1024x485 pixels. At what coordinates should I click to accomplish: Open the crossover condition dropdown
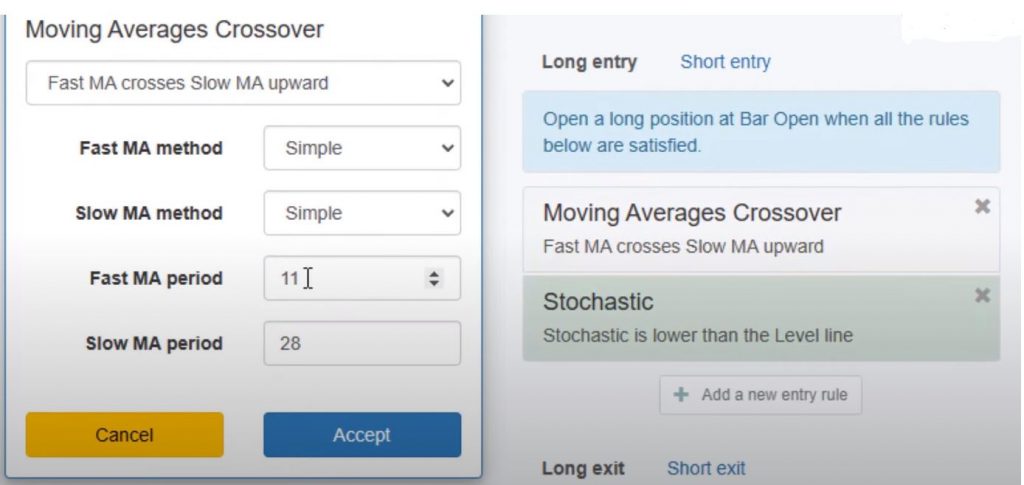coord(242,83)
